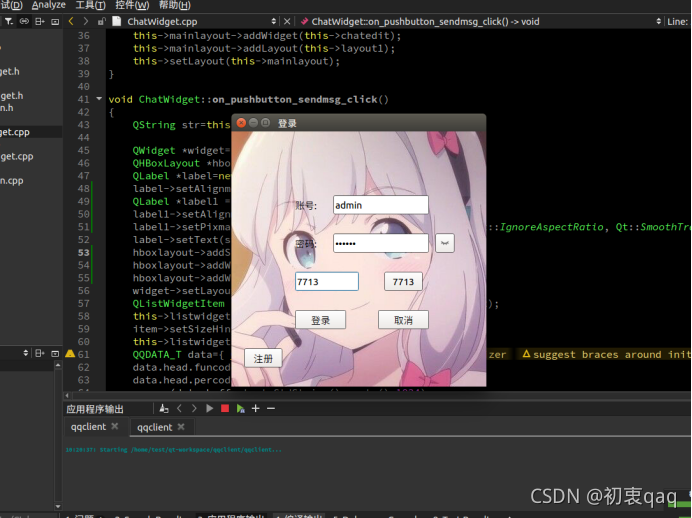Click the captcha input field containing 7713
The image size is (692, 518).
click(x=327, y=282)
